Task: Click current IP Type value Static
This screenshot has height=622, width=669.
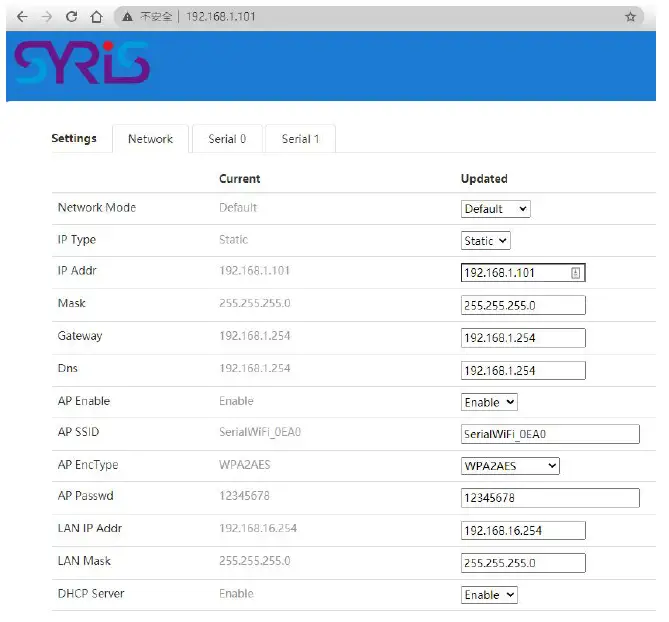Action: [233, 240]
